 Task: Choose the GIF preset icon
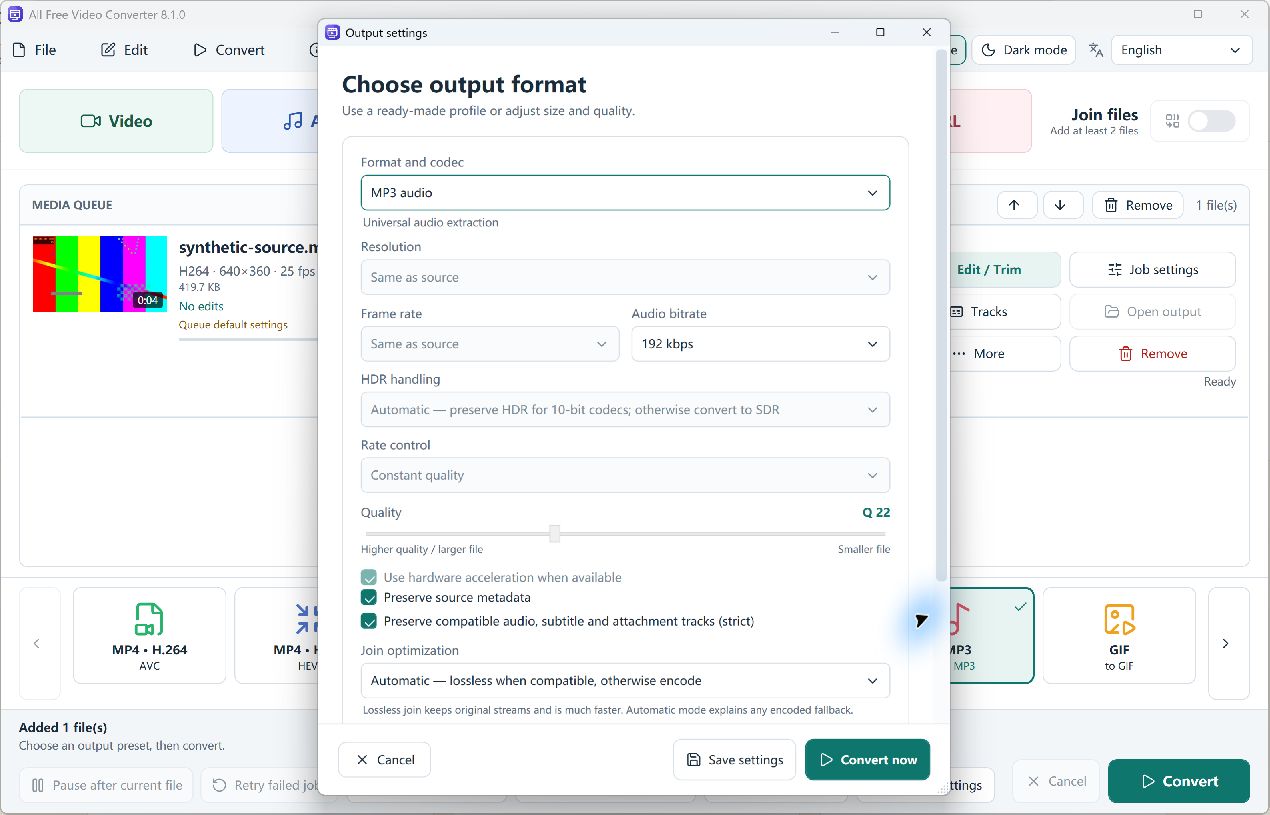pos(1119,620)
